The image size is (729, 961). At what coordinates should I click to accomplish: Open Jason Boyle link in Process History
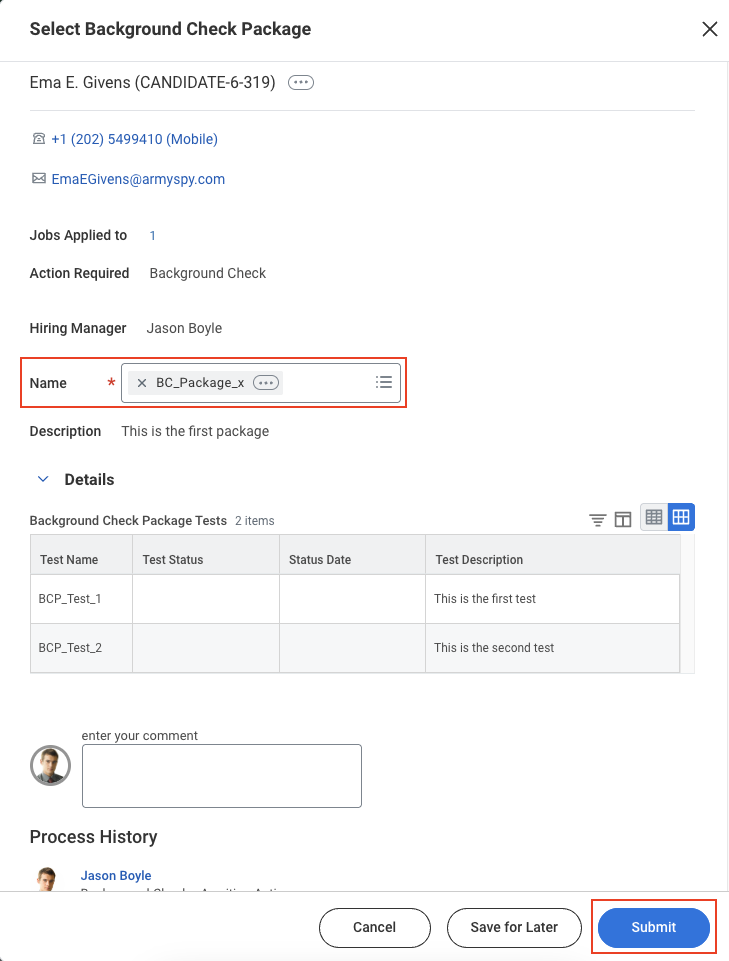click(x=116, y=876)
